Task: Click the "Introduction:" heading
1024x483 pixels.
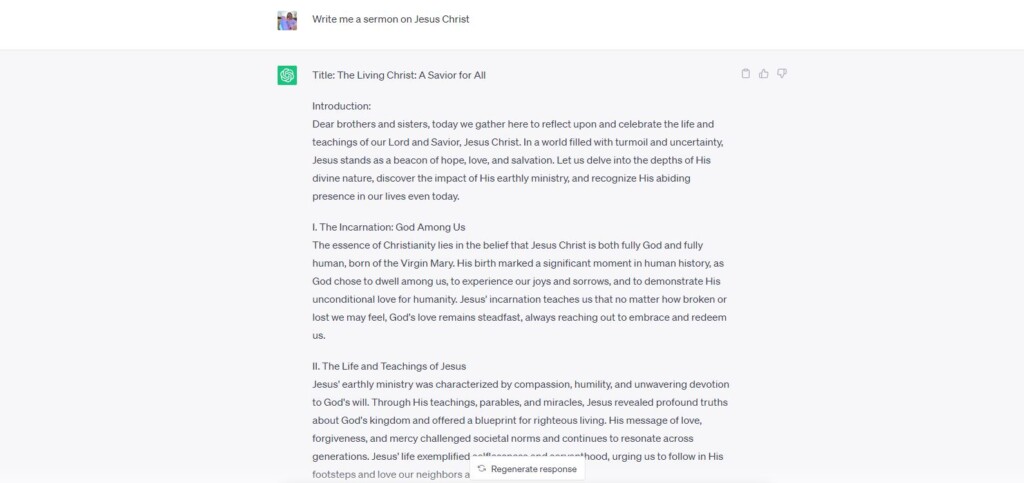Action: (x=341, y=106)
